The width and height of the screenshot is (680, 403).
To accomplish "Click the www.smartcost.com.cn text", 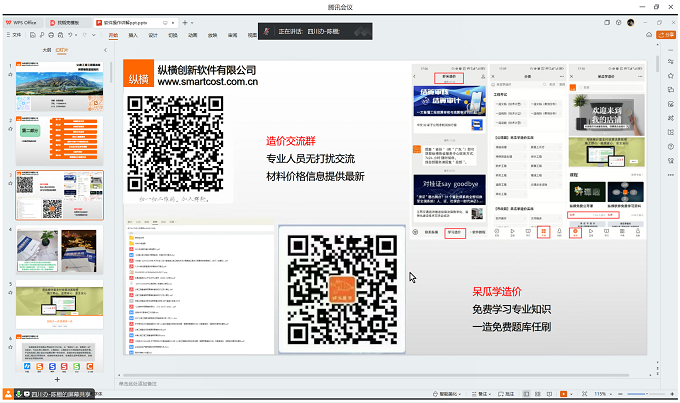I will 208,82.
